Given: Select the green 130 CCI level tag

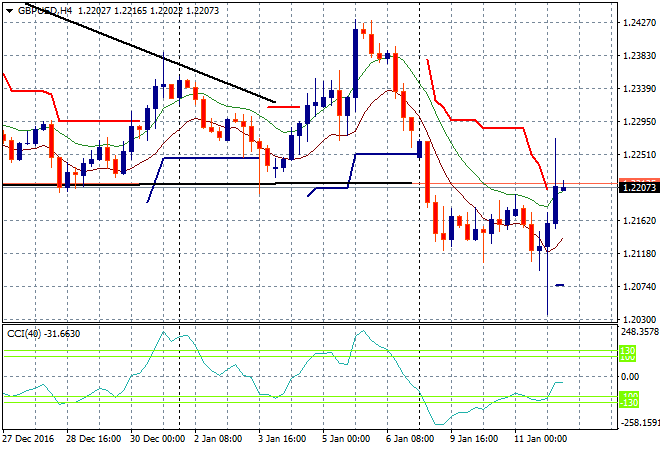Looking at the screenshot, I should (x=628, y=351).
